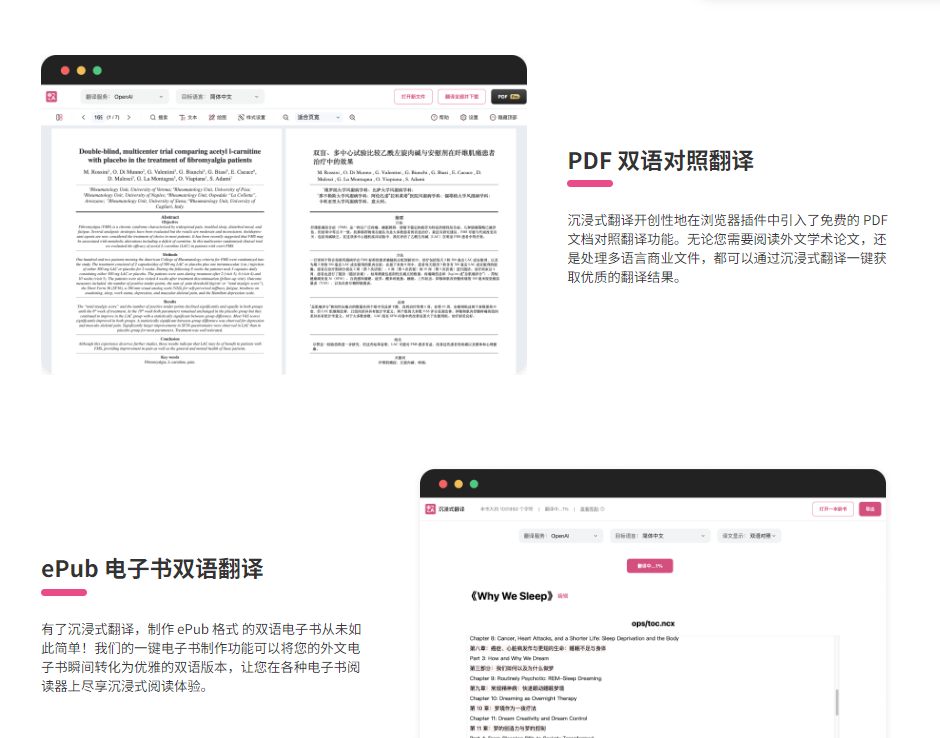940x738 pixels.
Task: Click the 'PDF 双语对照翻译' heading
Action: coord(661,161)
